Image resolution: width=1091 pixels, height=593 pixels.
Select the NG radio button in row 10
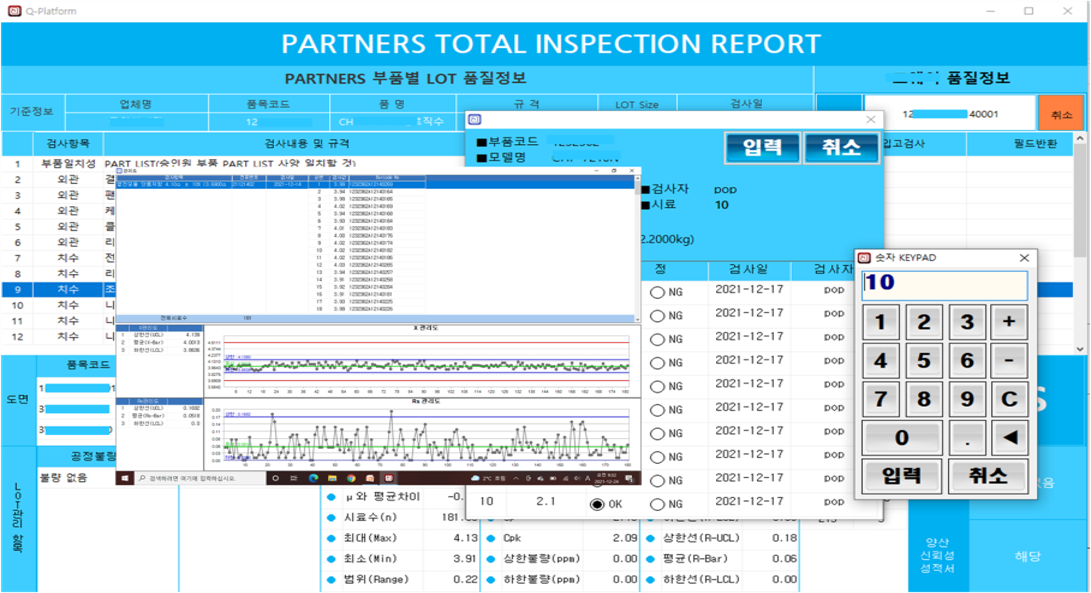click(657, 504)
